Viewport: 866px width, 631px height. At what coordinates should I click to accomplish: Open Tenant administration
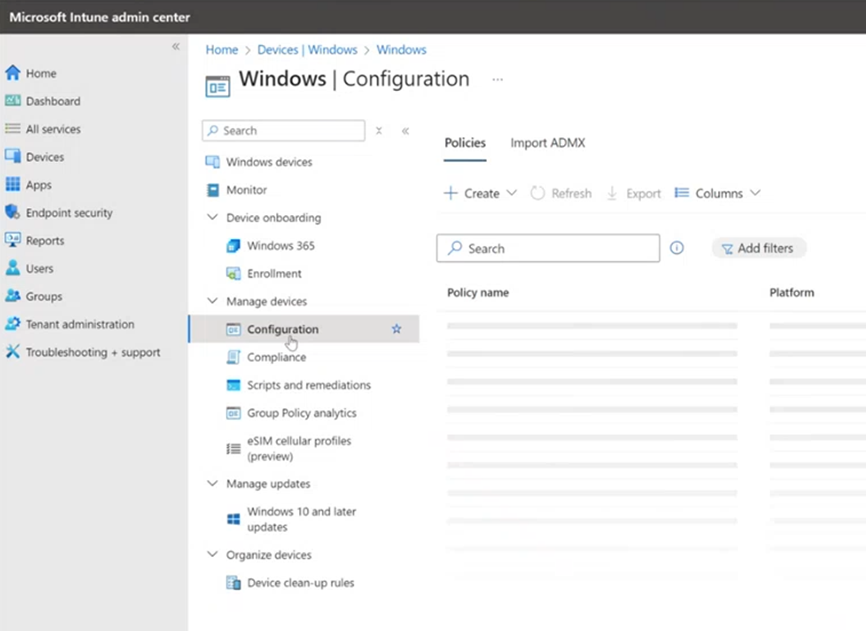point(80,324)
